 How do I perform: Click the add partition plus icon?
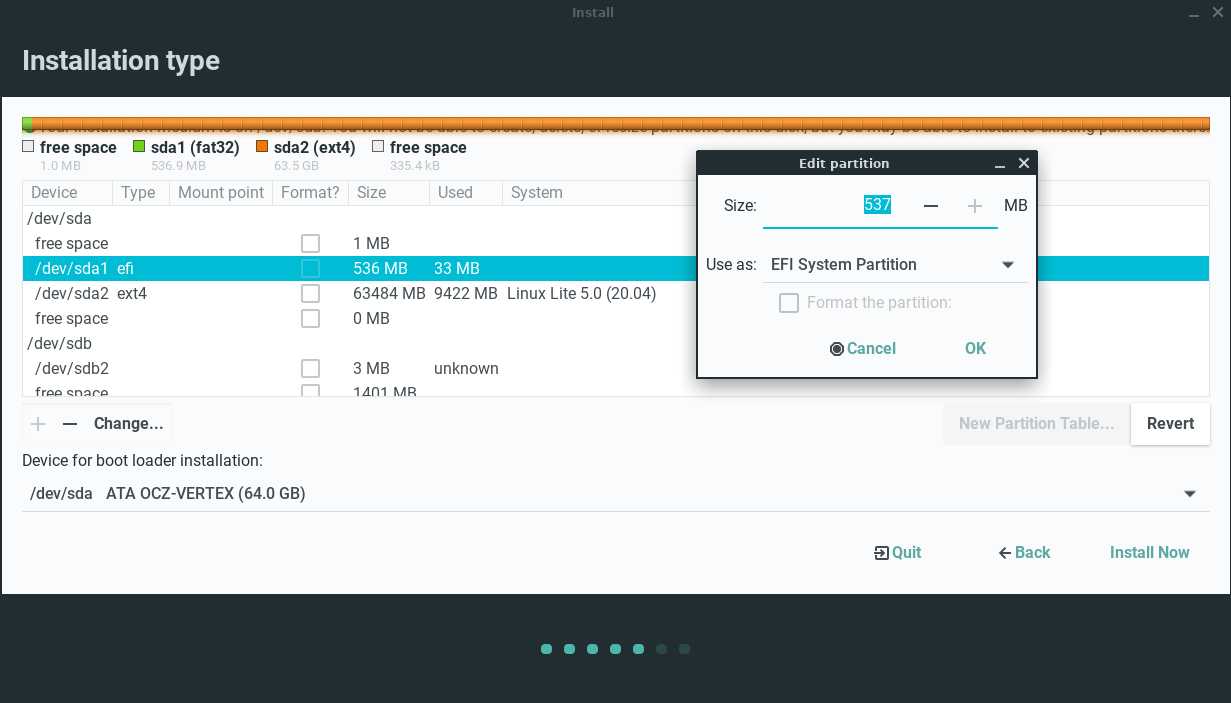(x=38, y=424)
